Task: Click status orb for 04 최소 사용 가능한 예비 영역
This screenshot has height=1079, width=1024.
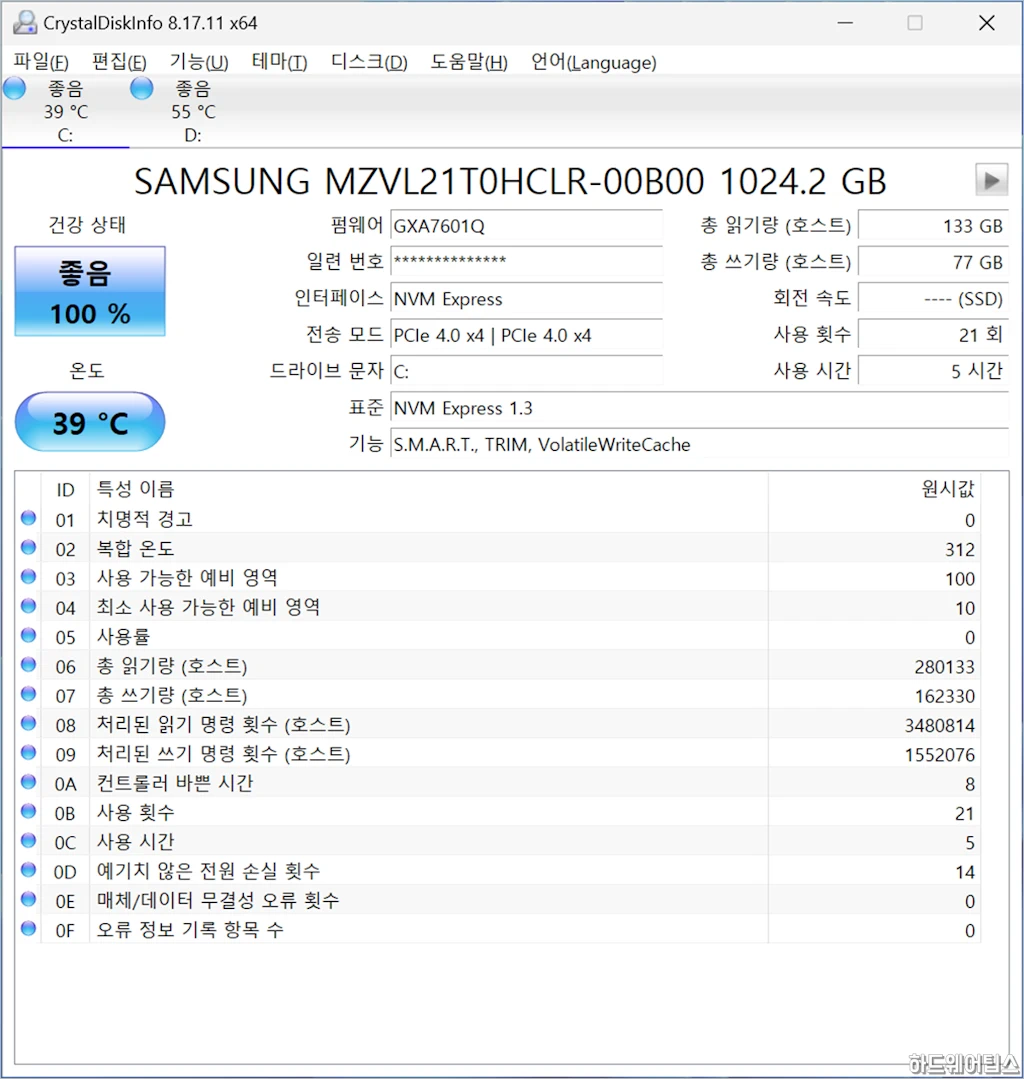Action: pos(28,606)
